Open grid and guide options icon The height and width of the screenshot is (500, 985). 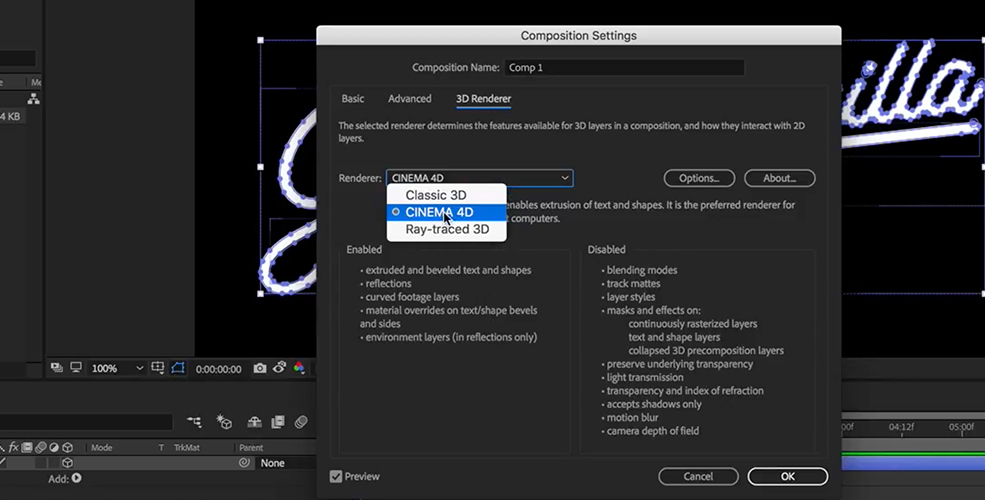coord(158,368)
